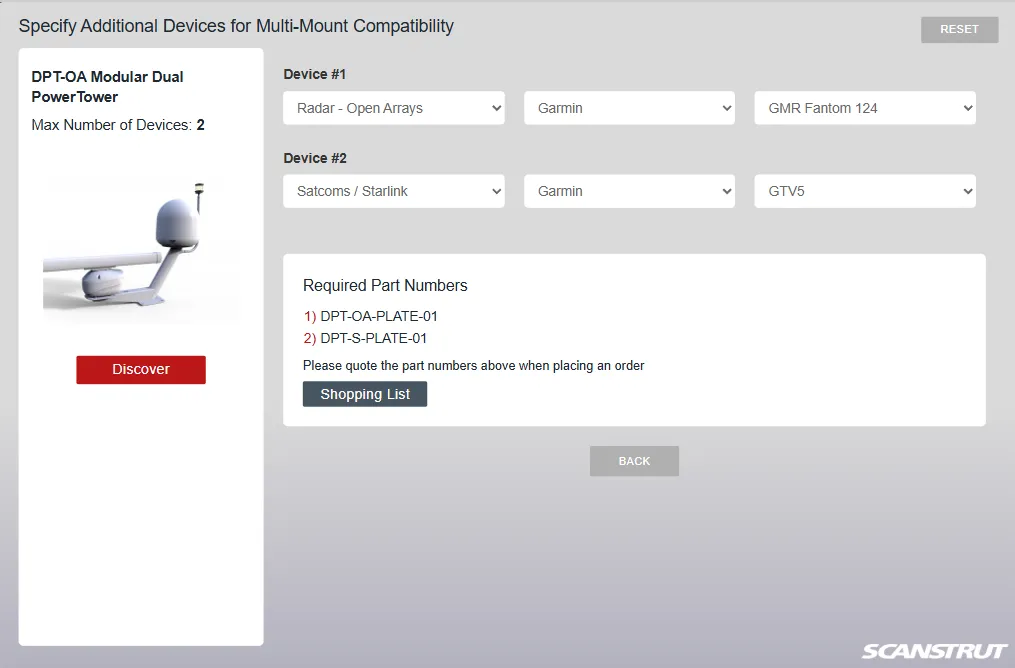
Task: Click the Required Part Numbers heading
Action: (x=385, y=285)
